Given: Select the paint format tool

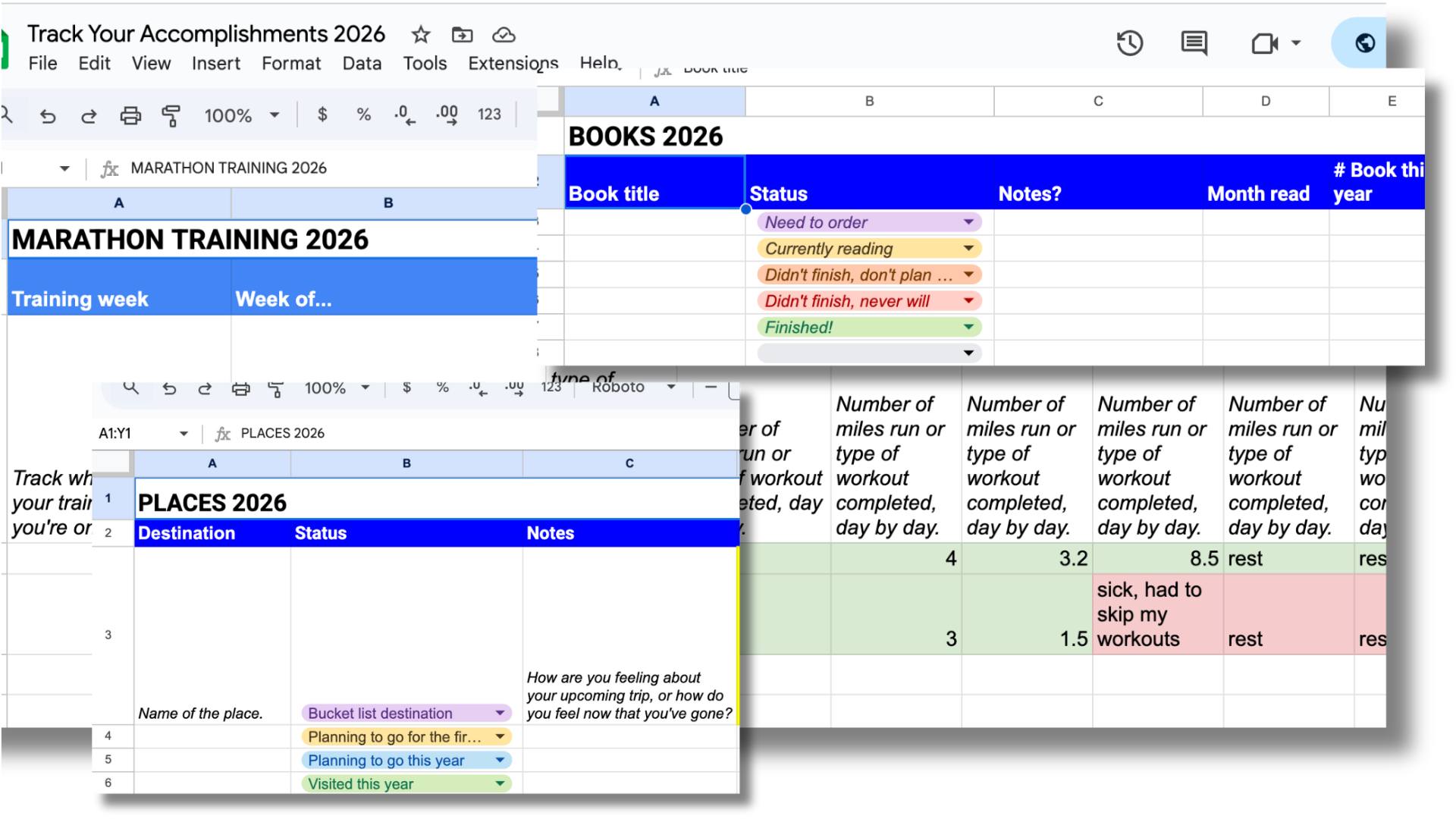Looking at the screenshot, I should [x=172, y=115].
